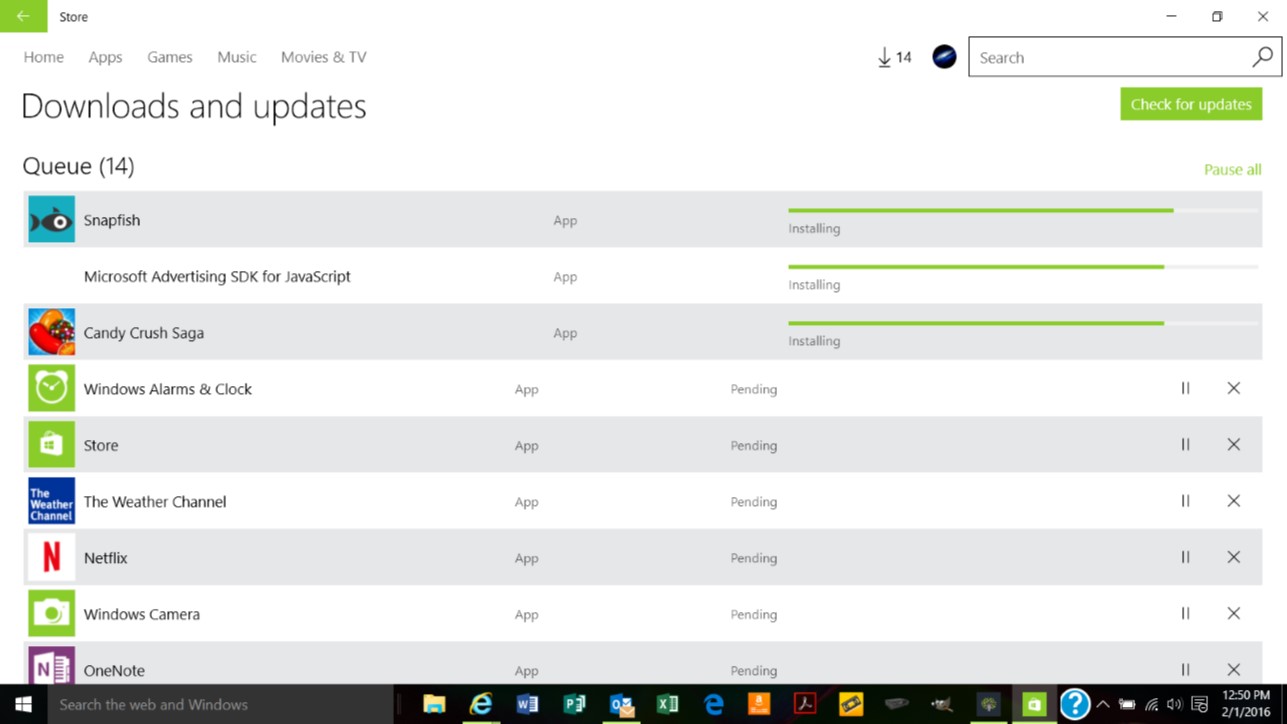Viewport: 1287px width, 724px height.
Task: Click the OneNote app icon
Action: pos(51,665)
